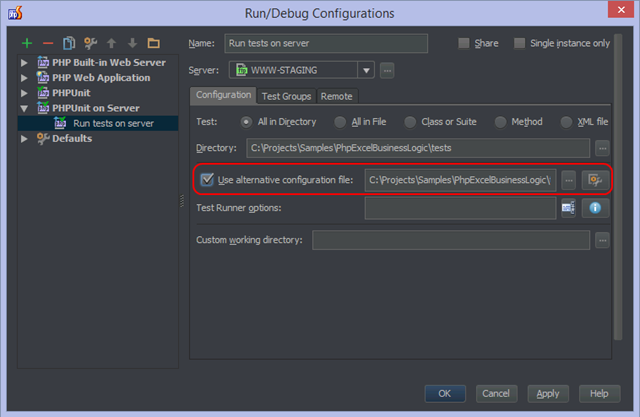Click into the Name input field
The height and width of the screenshot is (417, 640).
(326, 43)
